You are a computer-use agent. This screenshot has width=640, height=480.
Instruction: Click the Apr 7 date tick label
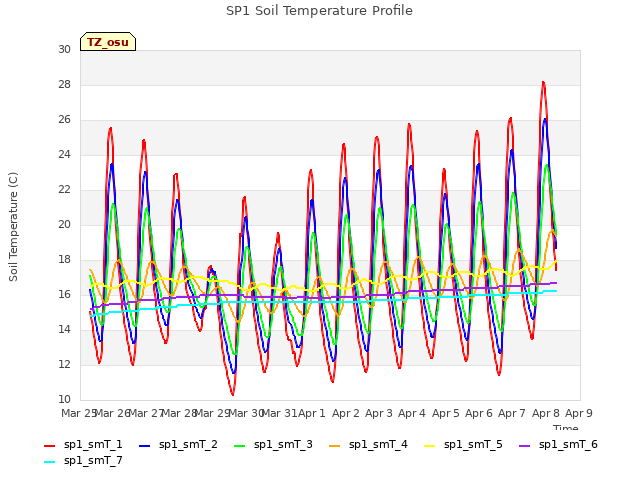click(512, 413)
